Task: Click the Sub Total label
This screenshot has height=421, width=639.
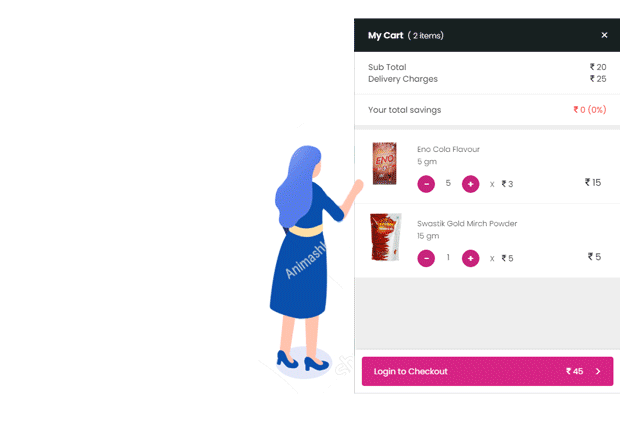Action: [x=387, y=67]
